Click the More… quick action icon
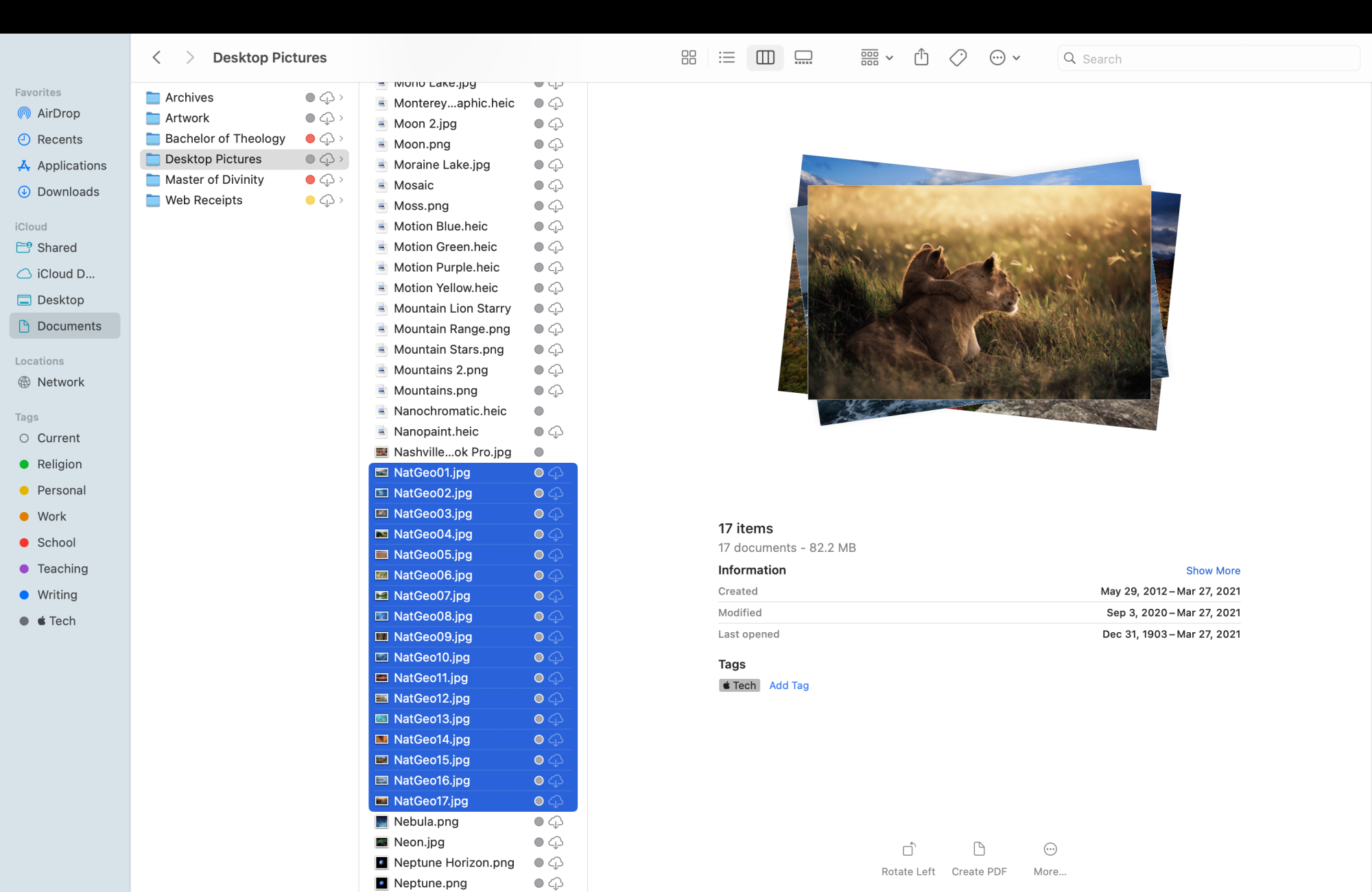The image size is (1372, 892). pyautogui.click(x=1050, y=849)
